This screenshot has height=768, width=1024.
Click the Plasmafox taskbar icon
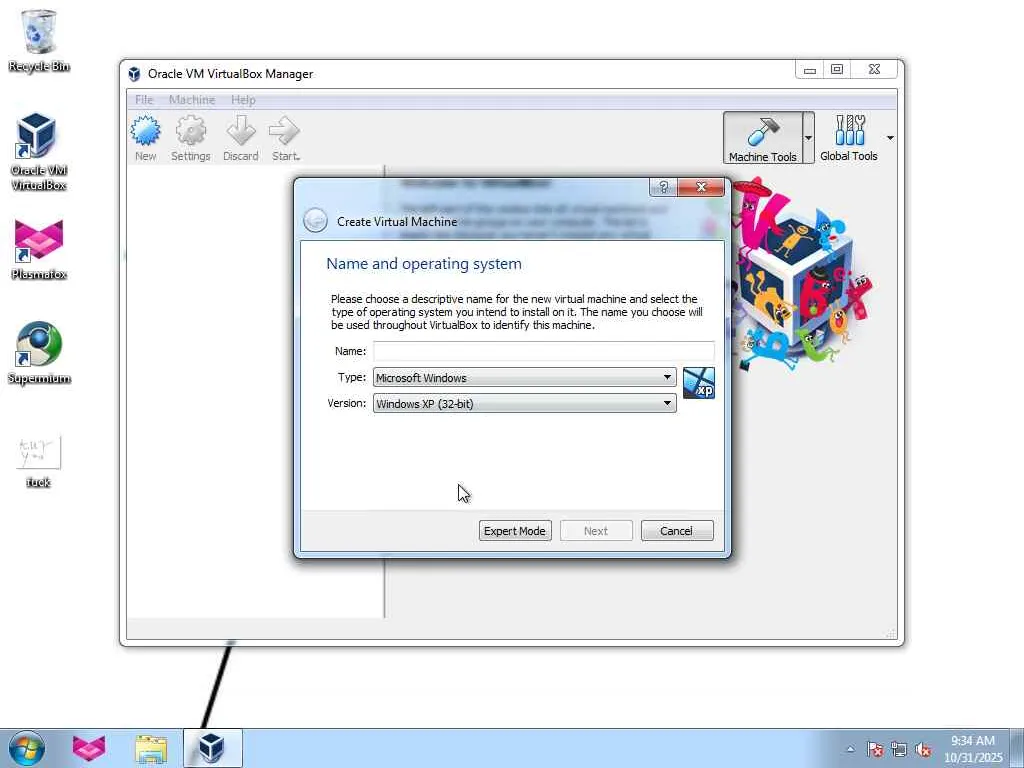tap(89, 748)
